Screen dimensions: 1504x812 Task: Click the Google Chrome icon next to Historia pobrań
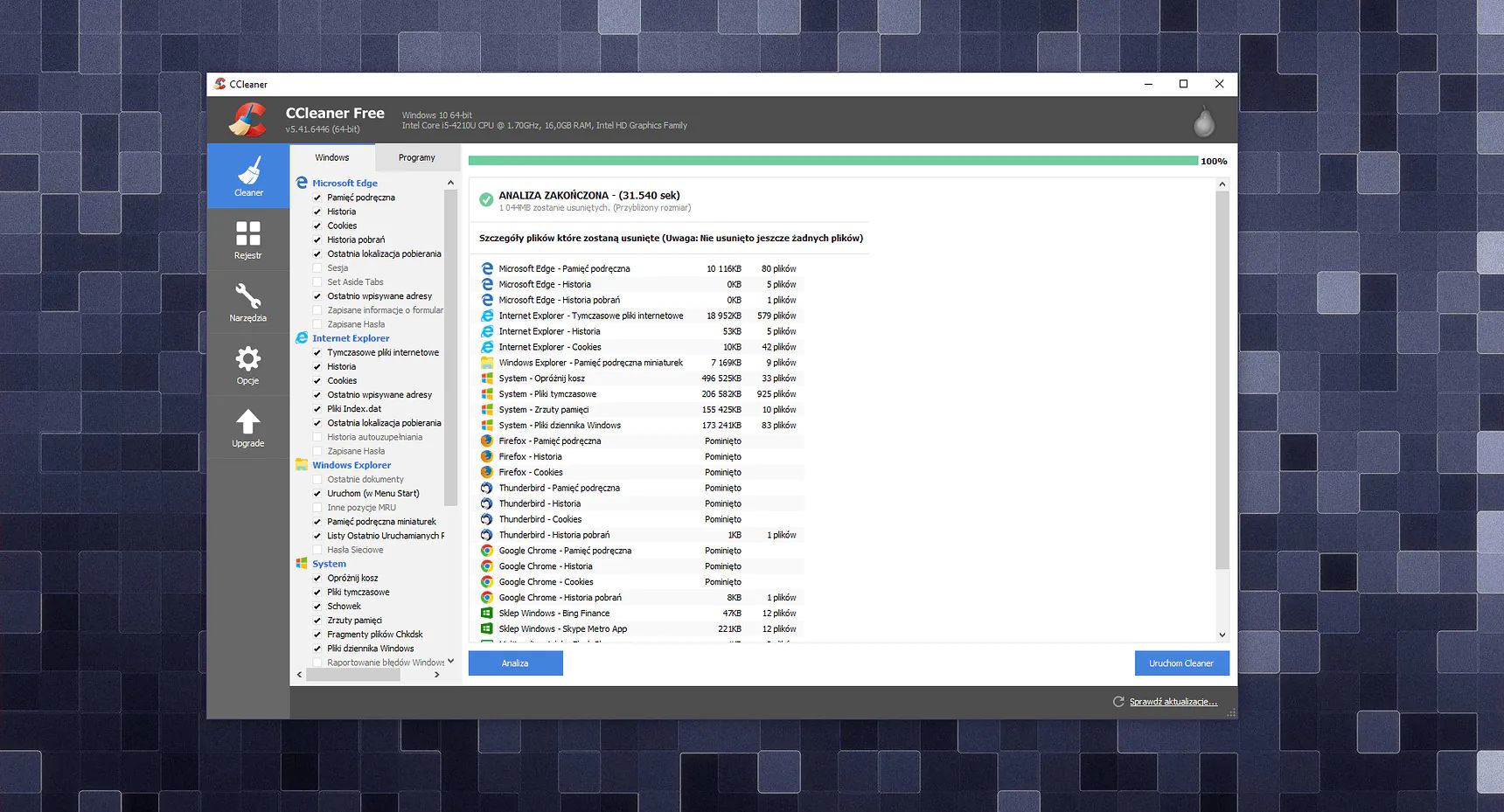pyautogui.click(x=487, y=597)
